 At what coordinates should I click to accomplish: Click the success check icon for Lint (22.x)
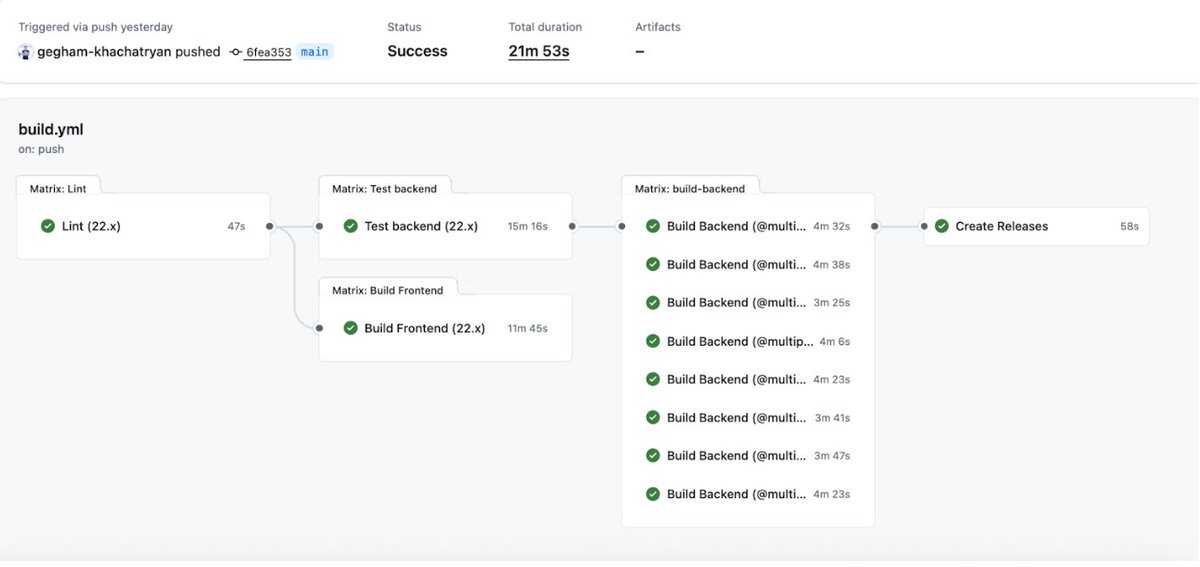48,226
